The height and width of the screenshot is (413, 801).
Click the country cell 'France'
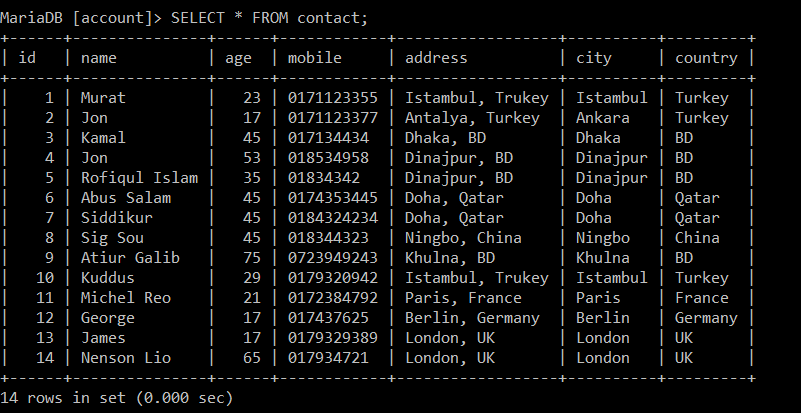point(702,298)
